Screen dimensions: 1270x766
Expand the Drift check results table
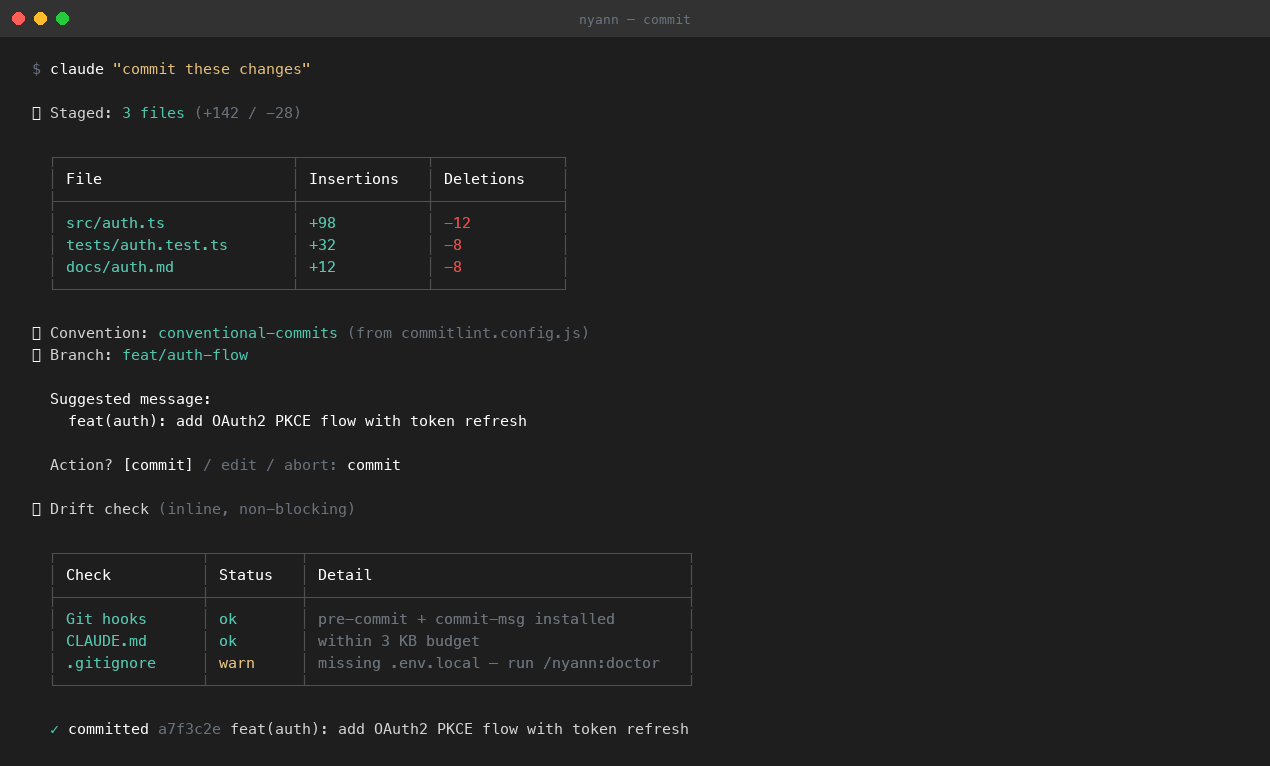[370, 618]
